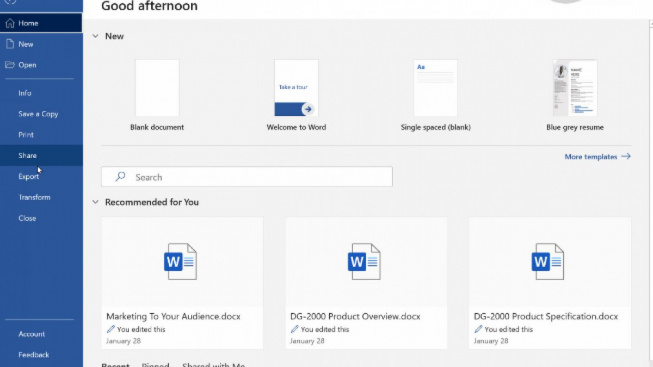Click the Home icon in sidebar
The width and height of the screenshot is (653, 367).
[10, 23]
